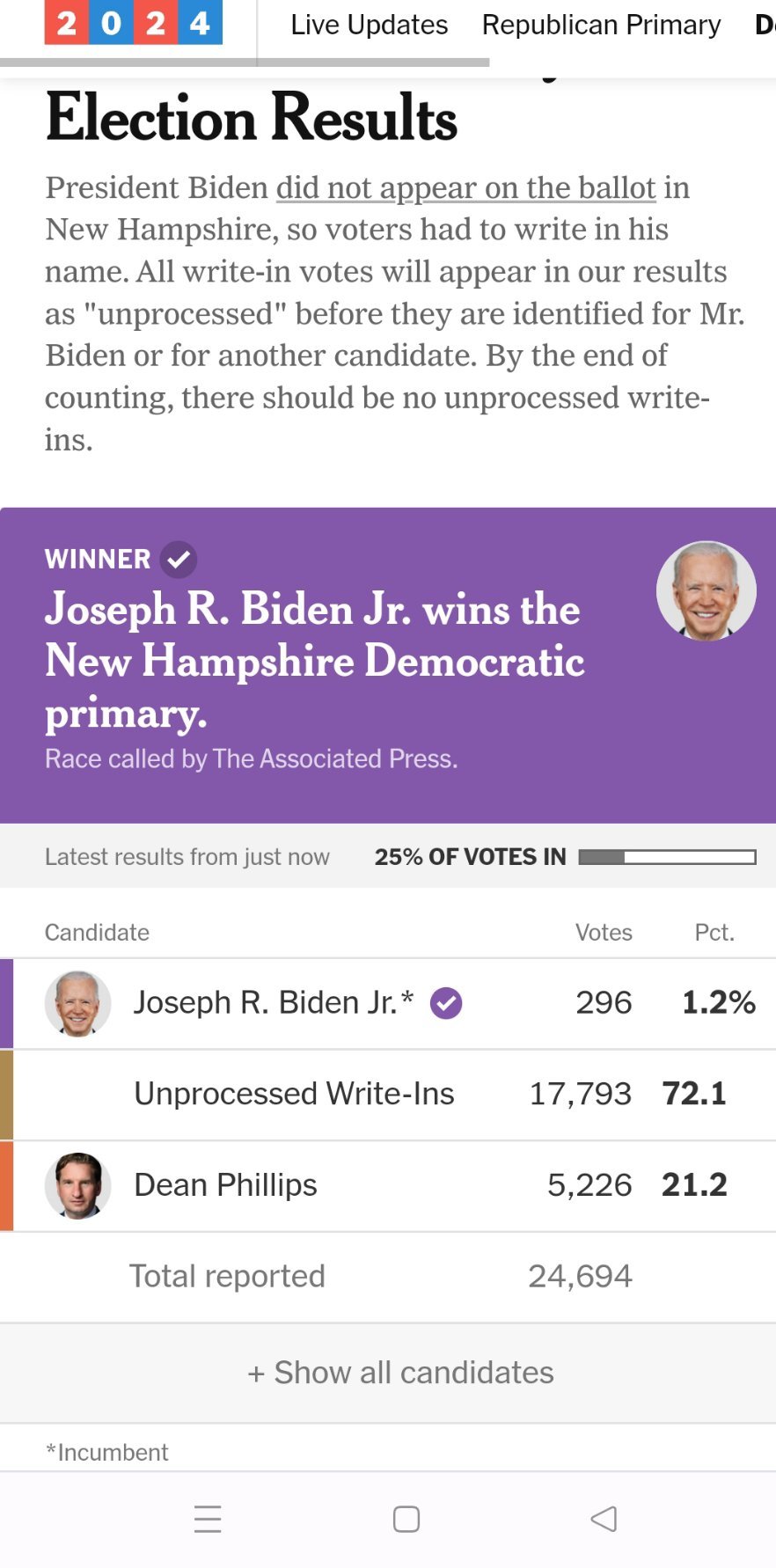Tap the 2024 election logo

133,22
